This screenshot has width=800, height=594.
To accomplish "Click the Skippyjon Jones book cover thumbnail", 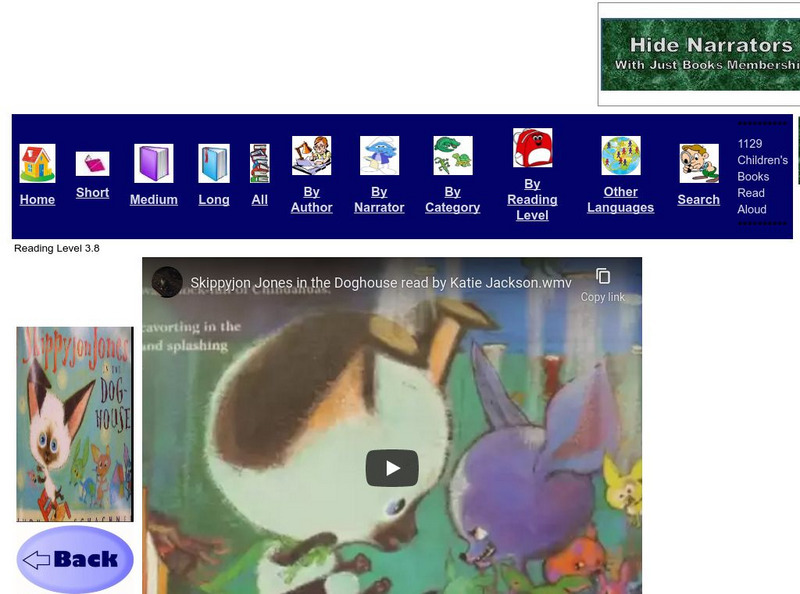I will [75, 423].
